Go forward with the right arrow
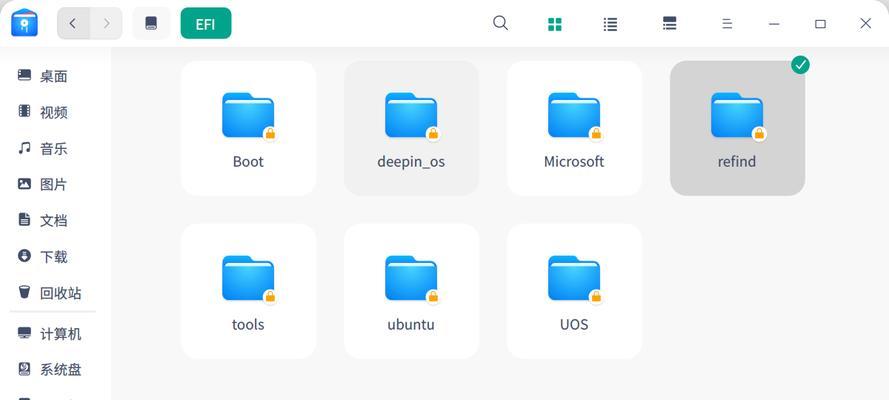The width and height of the screenshot is (889, 400). pyautogui.click(x=106, y=23)
